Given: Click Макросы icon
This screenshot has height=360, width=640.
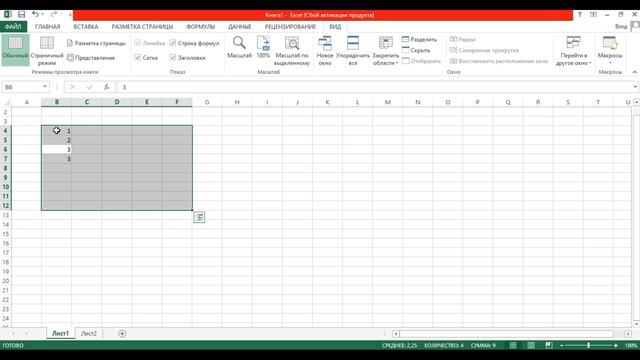Looking at the screenshot, I should point(610,43).
